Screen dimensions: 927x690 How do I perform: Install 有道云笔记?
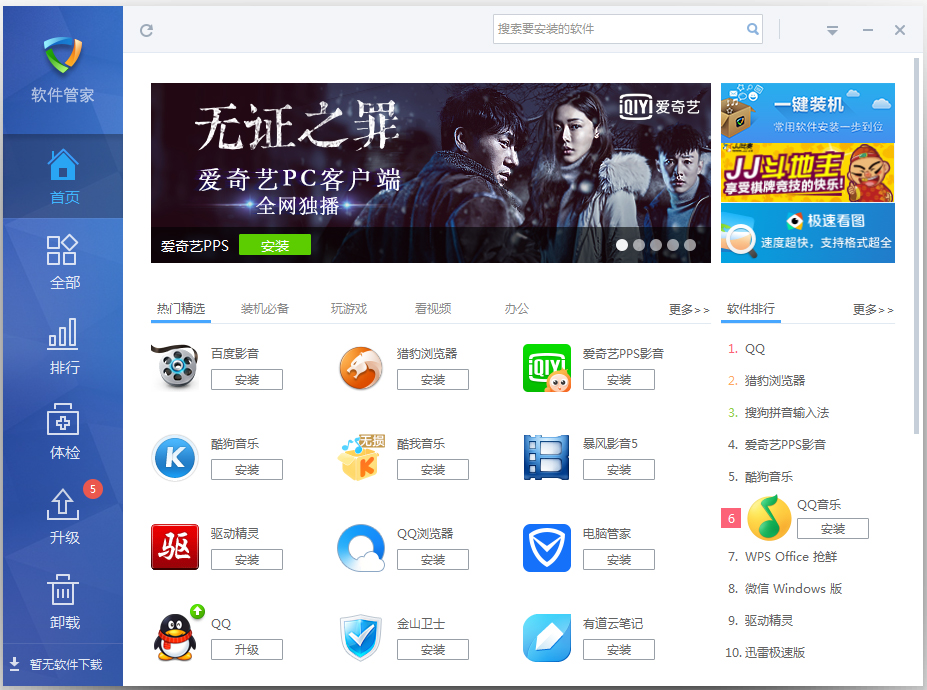coord(619,649)
